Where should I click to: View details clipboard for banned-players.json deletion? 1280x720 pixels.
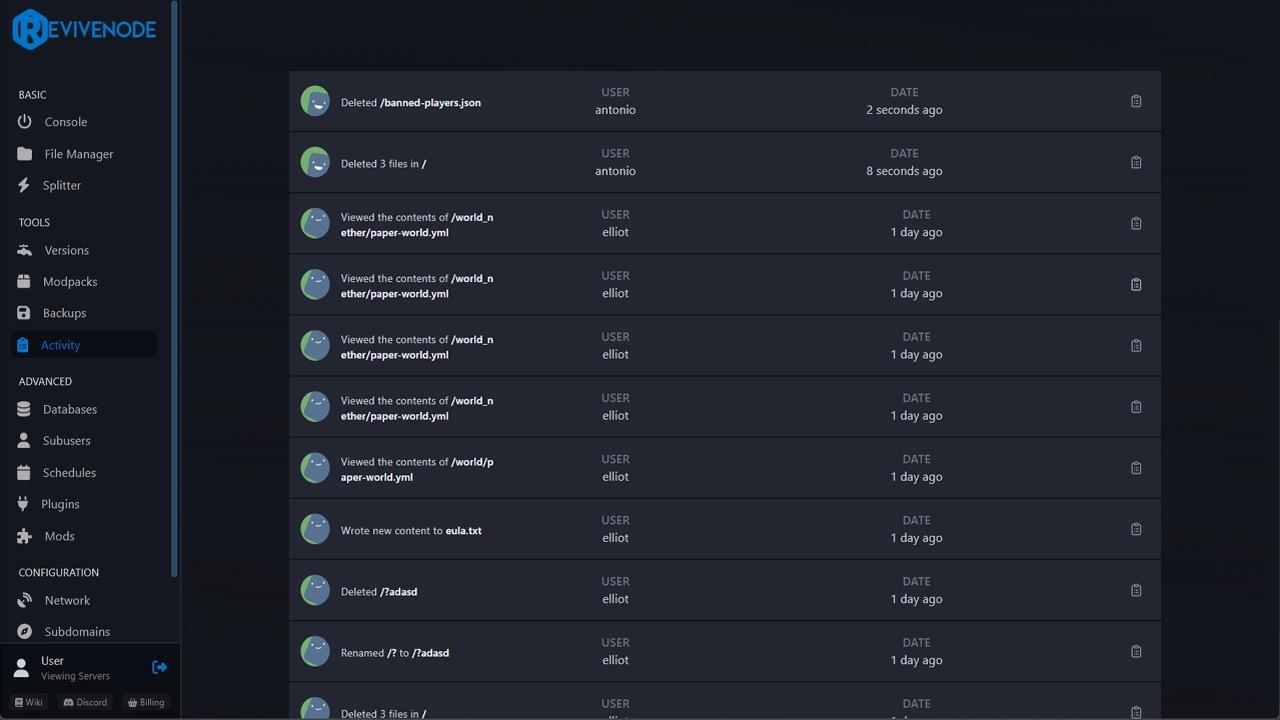[1136, 101]
